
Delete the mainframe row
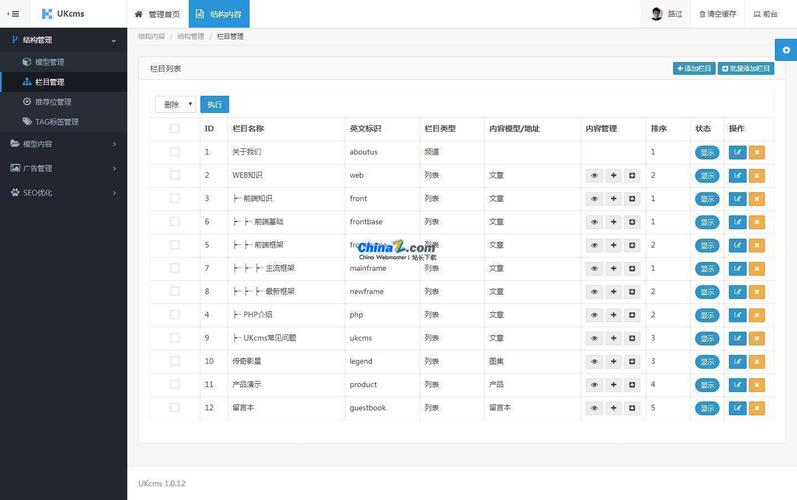[x=756, y=268]
